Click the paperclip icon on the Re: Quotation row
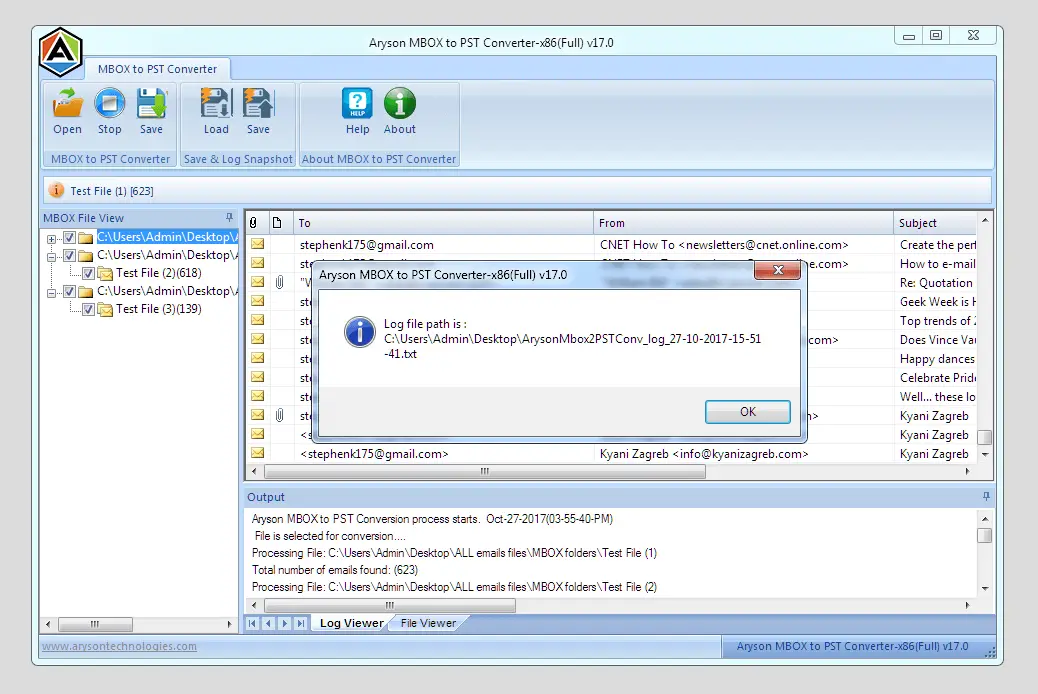This screenshot has height=694, width=1038. pos(279,283)
